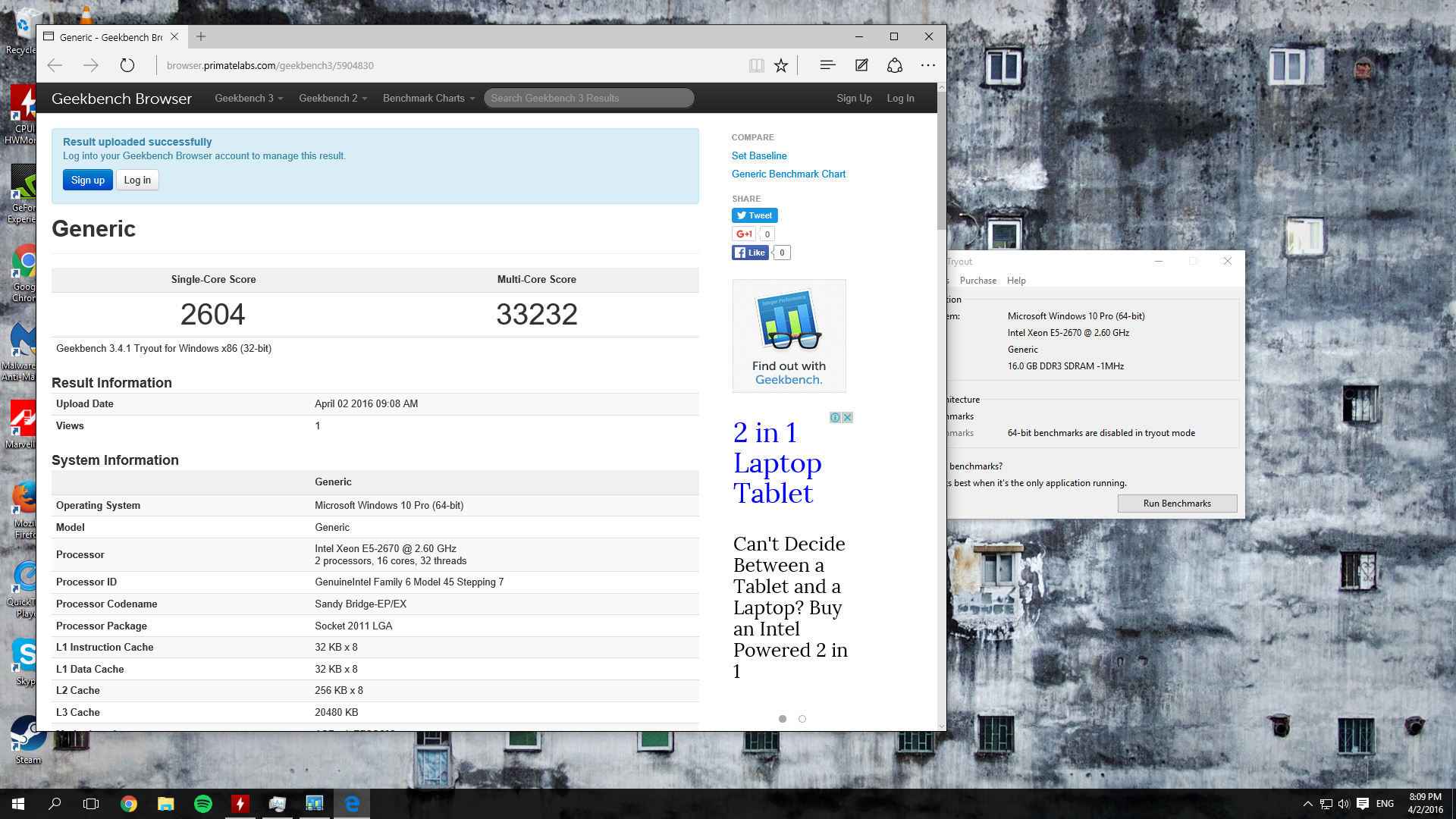The image size is (1456, 819).
Task: Open network icon in system tray
Action: 1326,804
